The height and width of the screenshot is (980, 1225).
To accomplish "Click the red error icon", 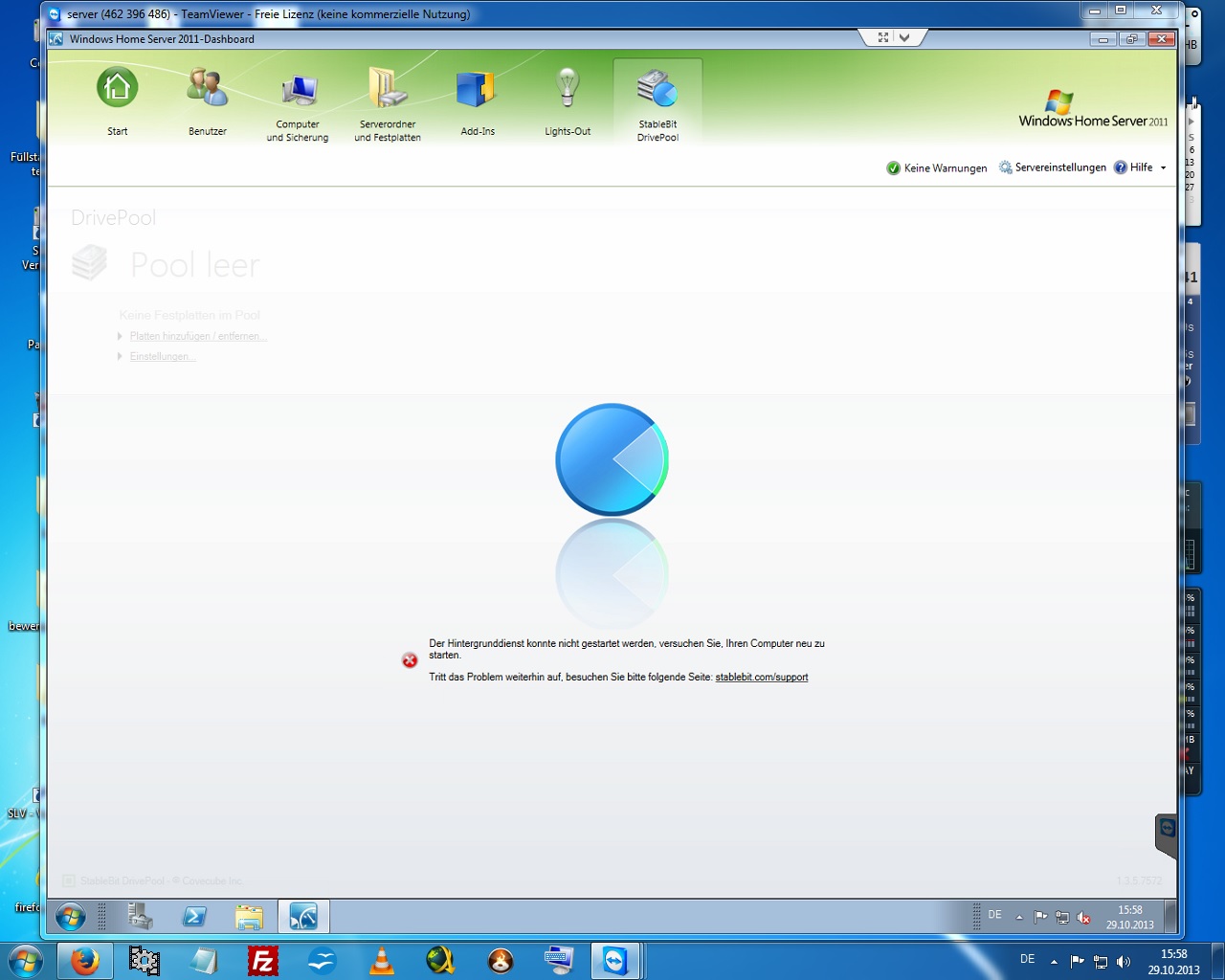I will (410, 660).
